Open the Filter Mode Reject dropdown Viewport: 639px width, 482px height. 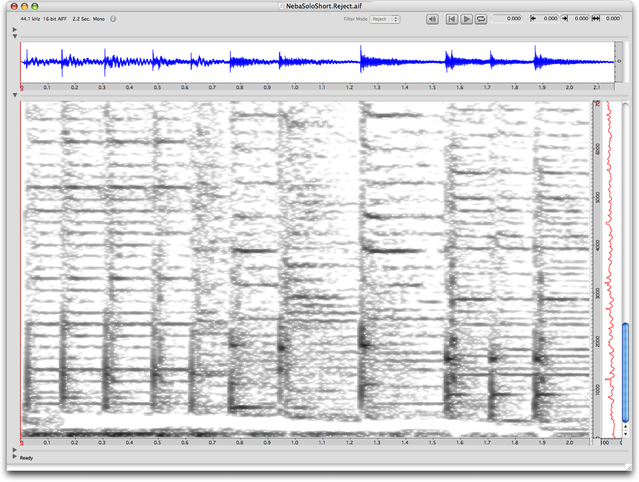tap(385, 18)
